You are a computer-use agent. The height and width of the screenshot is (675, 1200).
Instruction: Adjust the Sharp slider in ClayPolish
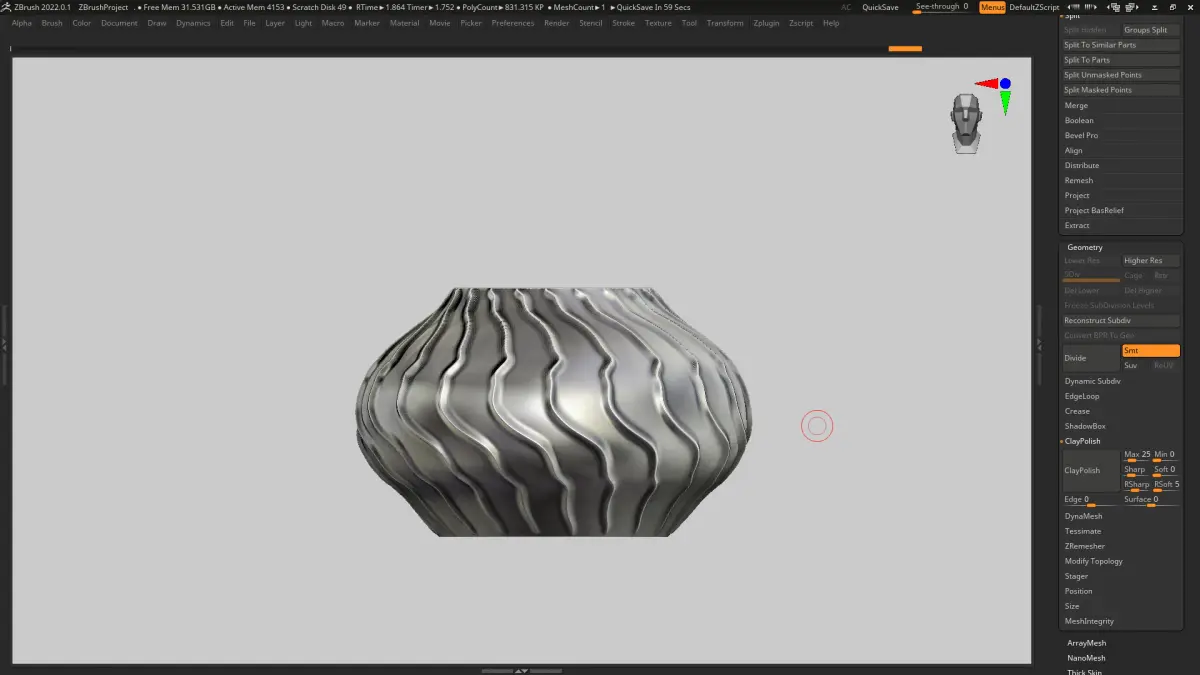tap(1137, 470)
